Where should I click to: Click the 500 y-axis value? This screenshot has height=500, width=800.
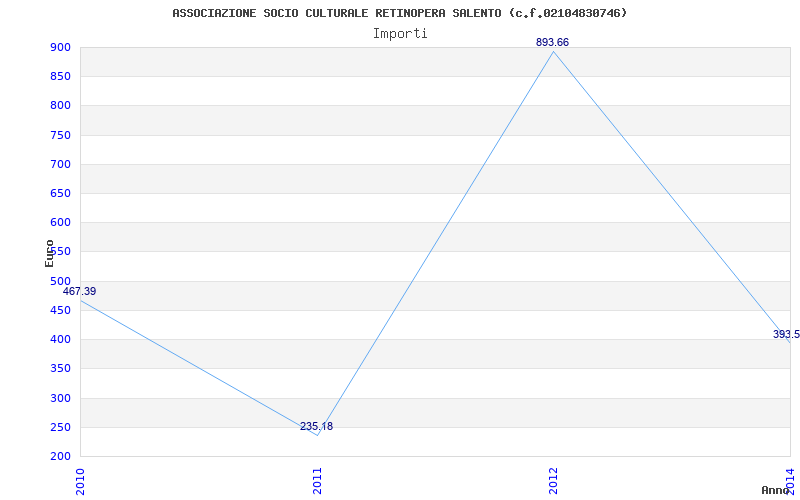(60, 281)
